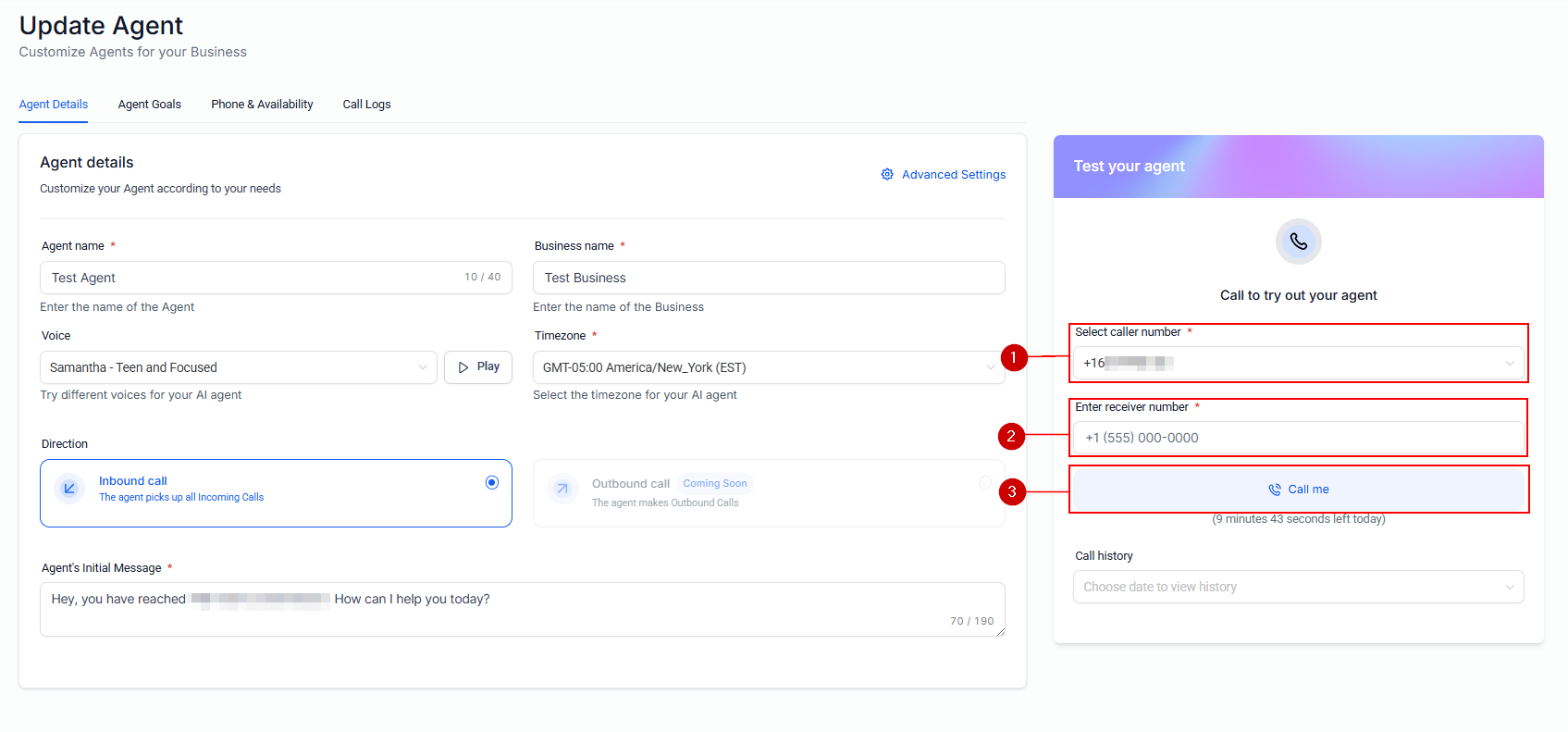The width and height of the screenshot is (1568, 732).
Task: Open the Select caller number dropdown
Action: (x=1298, y=364)
